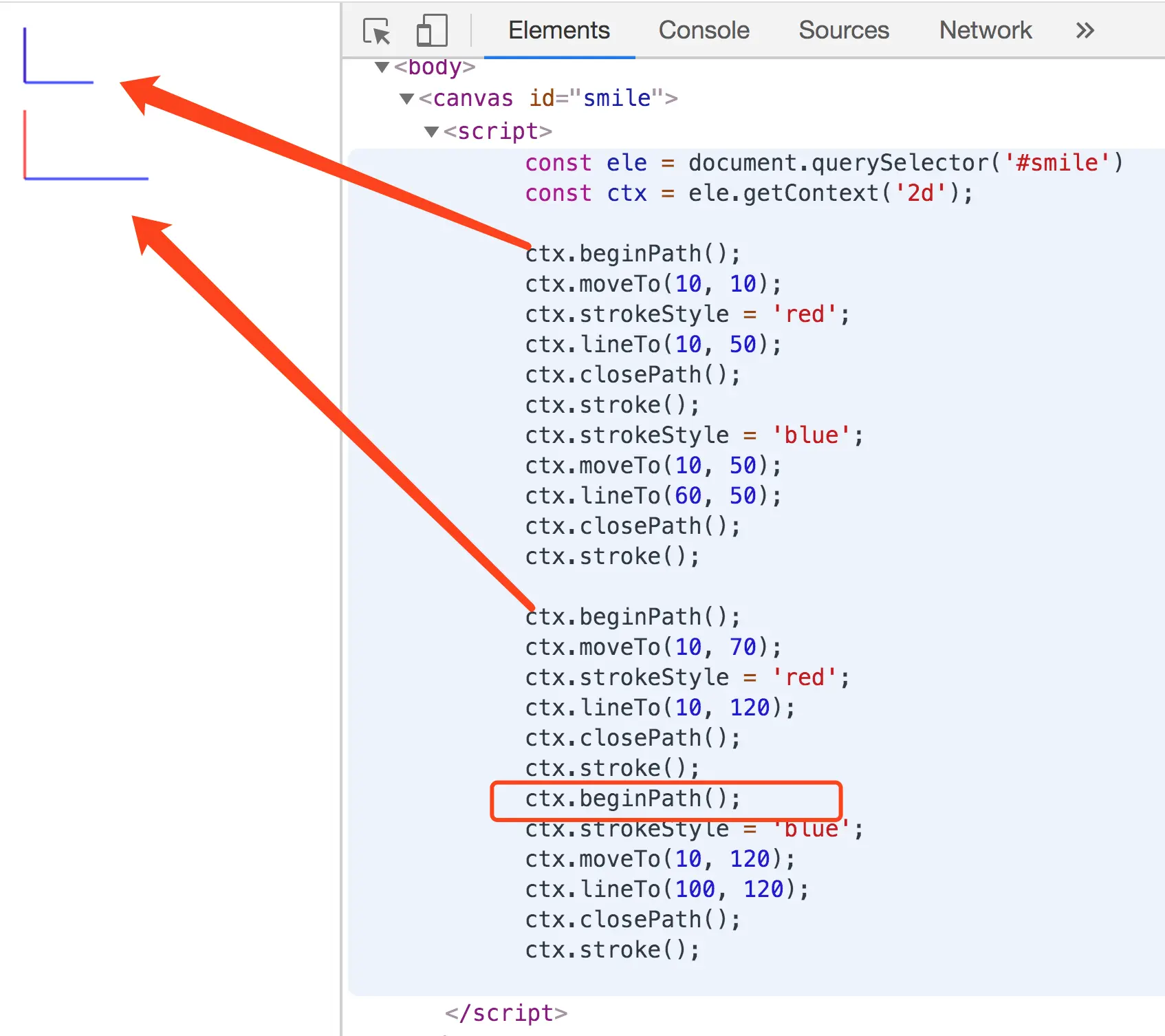Show more DevTools tabs chevron
Viewport: 1165px width, 1036px height.
1085,30
